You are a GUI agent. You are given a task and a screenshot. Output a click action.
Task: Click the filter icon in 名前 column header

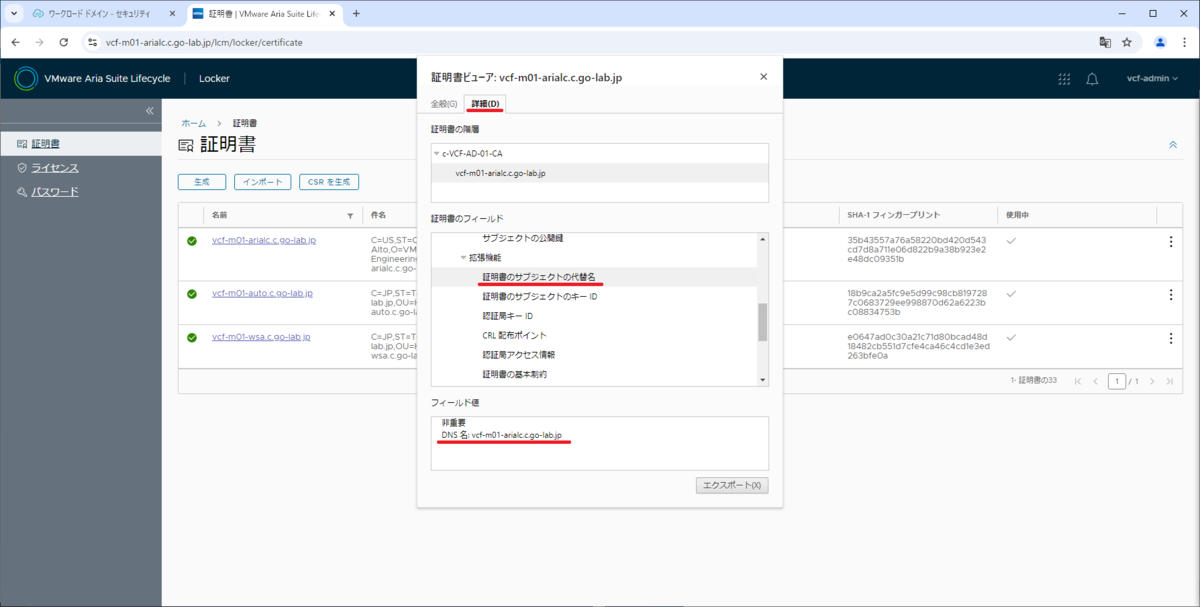coord(350,216)
